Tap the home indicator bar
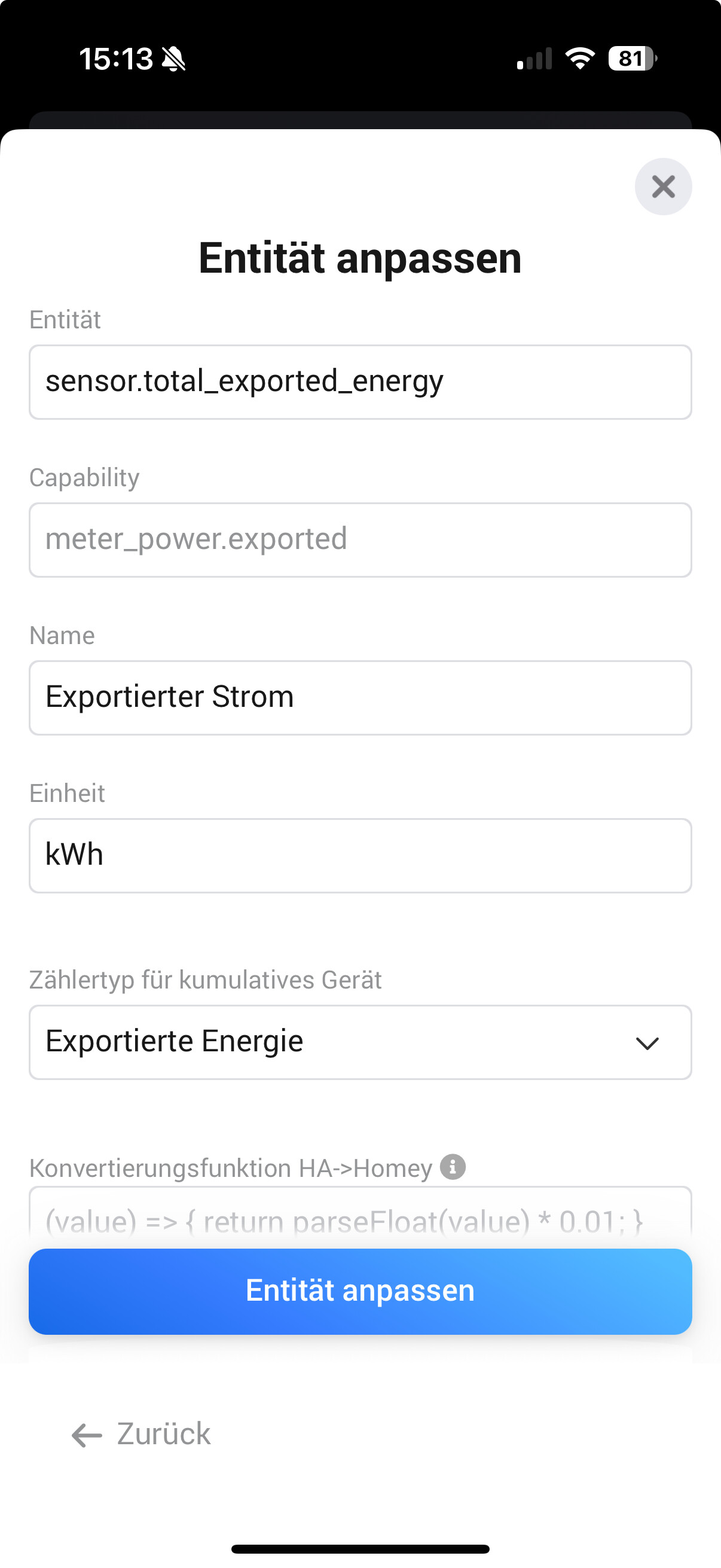This screenshot has width=721, height=1568. pyautogui.click(x=360, y=1548)
